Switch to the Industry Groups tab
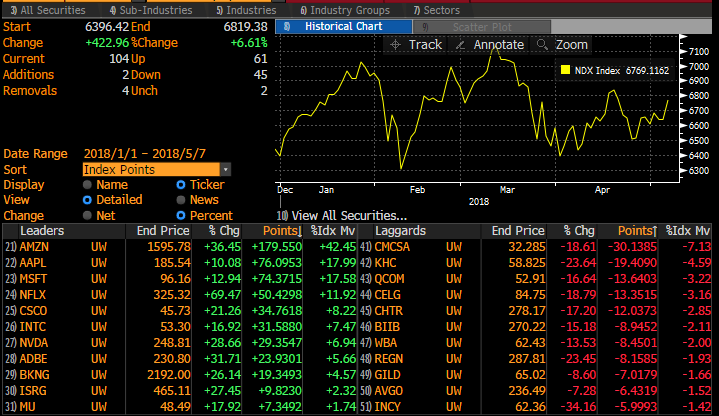The height and width of the screenshot is (416, 719). point(345,10)
